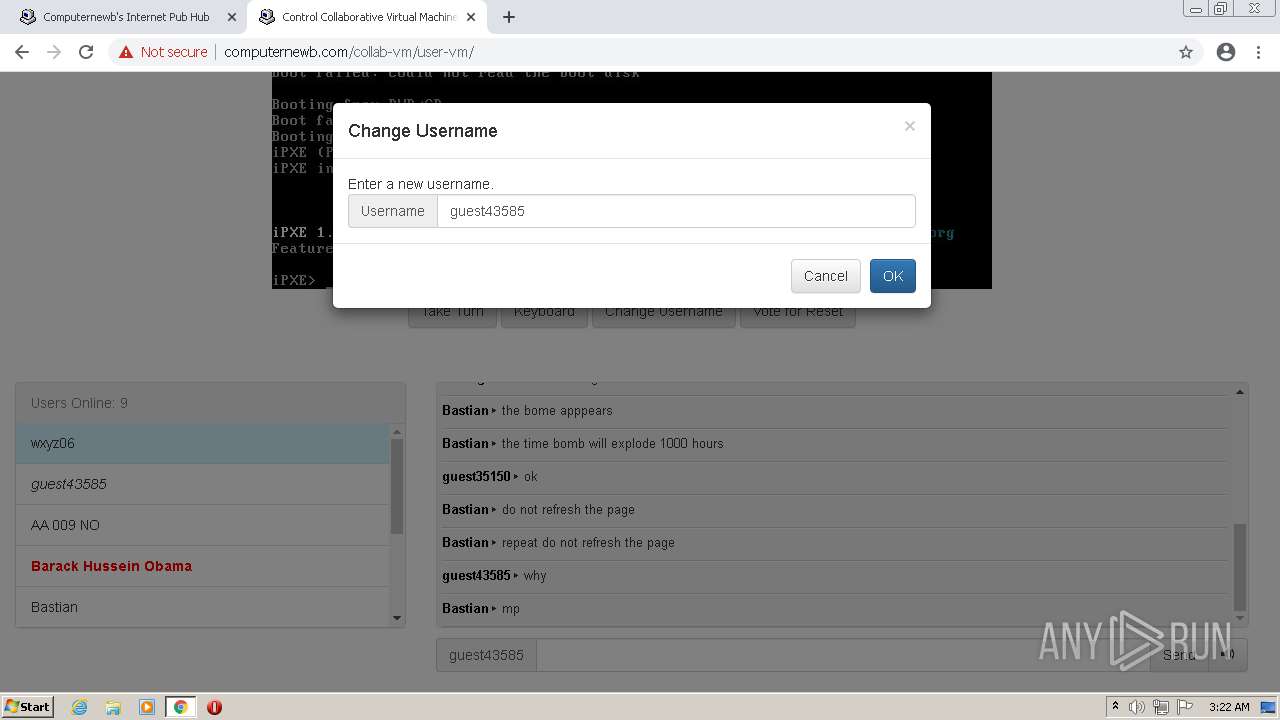
Task: Cancel the Change Username dialog
Action: pyautogui.click(x=825, y=276)
